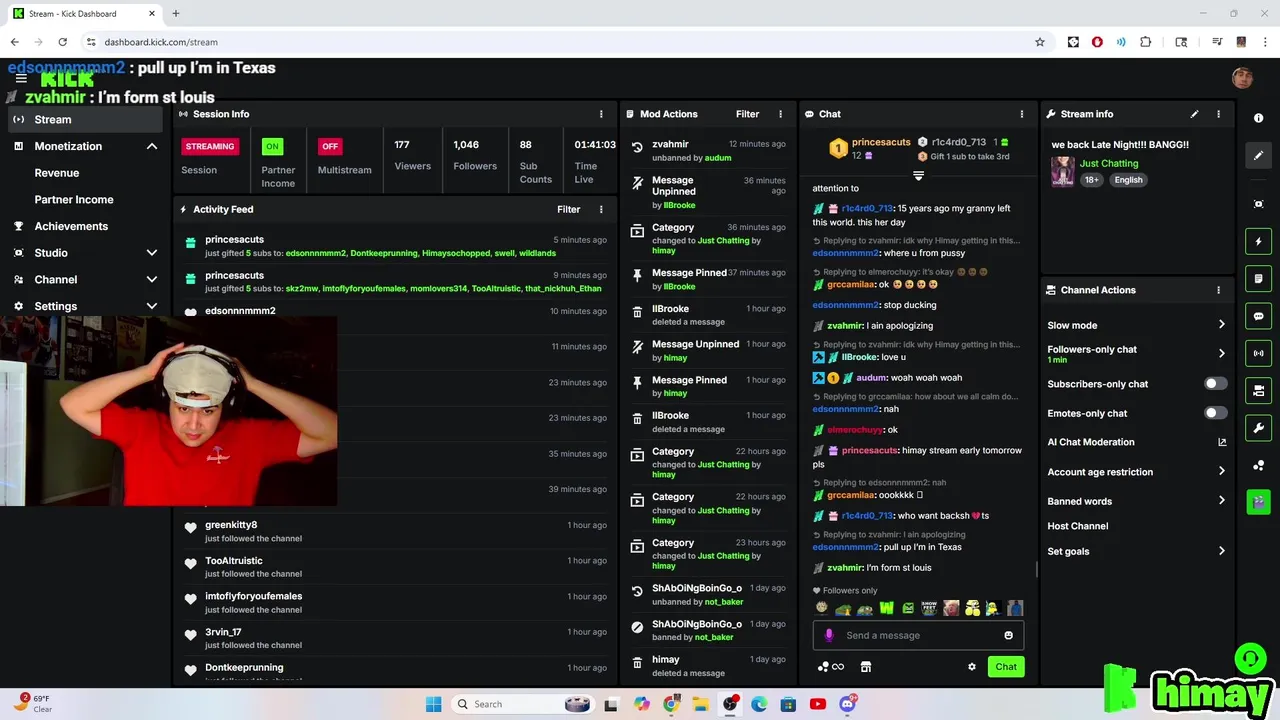Click Host Channel action

[x=1077, y=526]
